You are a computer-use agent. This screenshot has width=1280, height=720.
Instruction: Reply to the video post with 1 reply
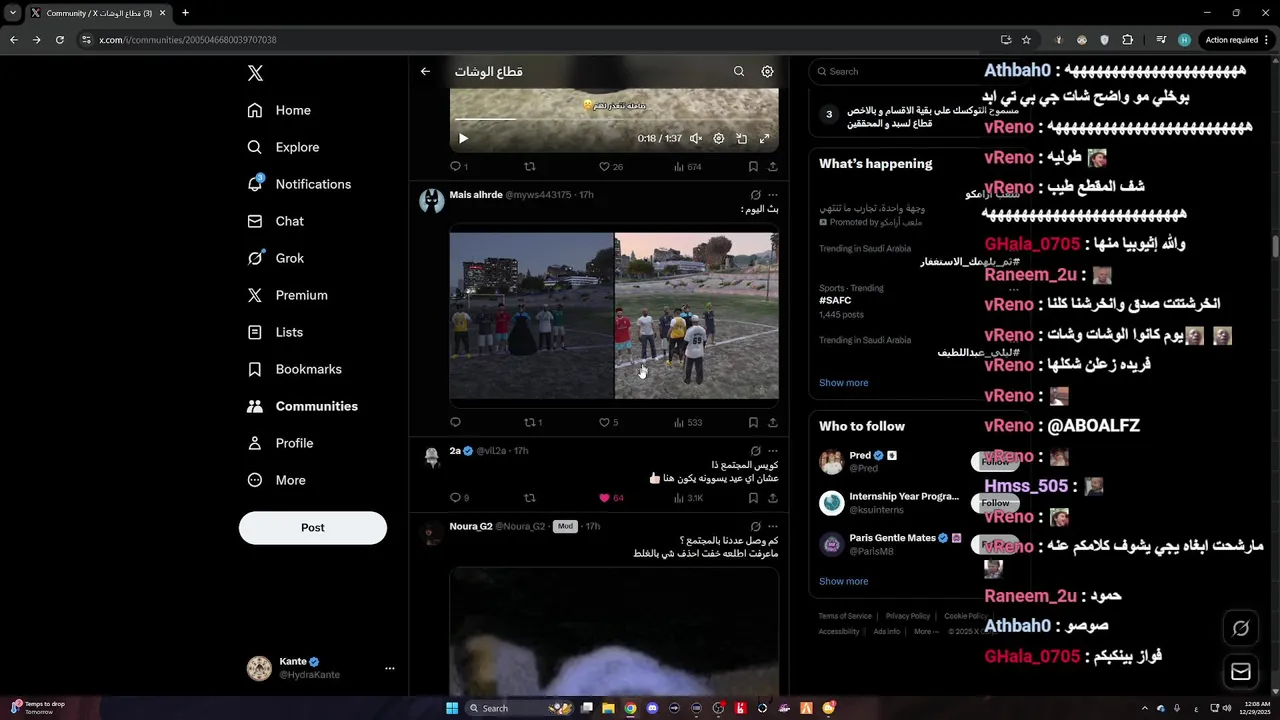click(x=459, y=167)
